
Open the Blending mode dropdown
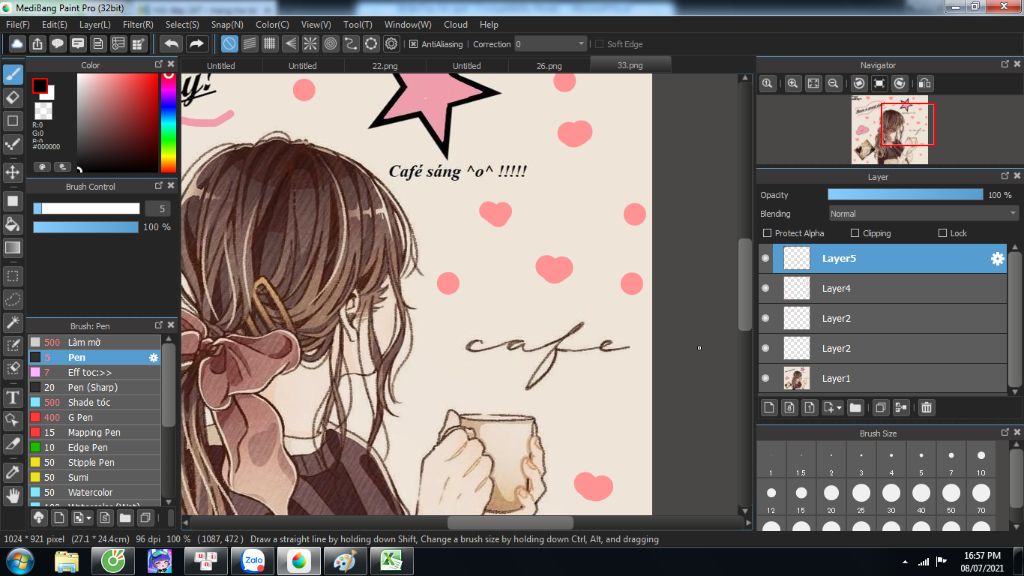click(923, 214)
